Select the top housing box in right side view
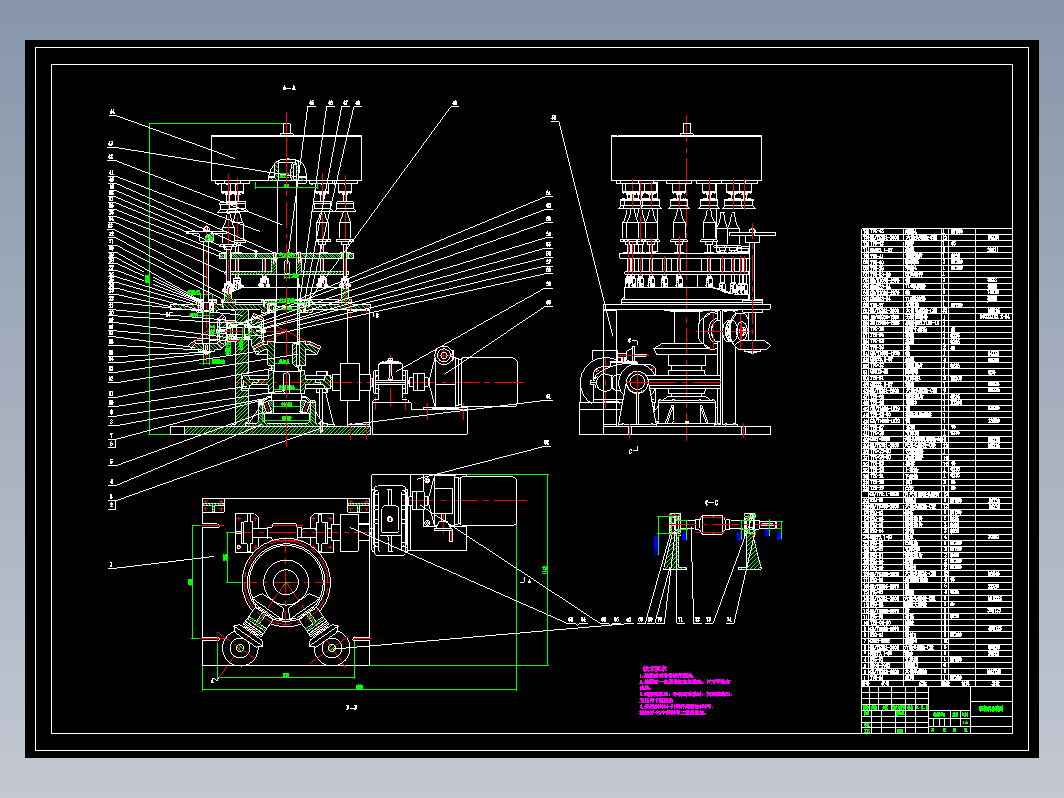The image size is (1064, 798). 686,159
